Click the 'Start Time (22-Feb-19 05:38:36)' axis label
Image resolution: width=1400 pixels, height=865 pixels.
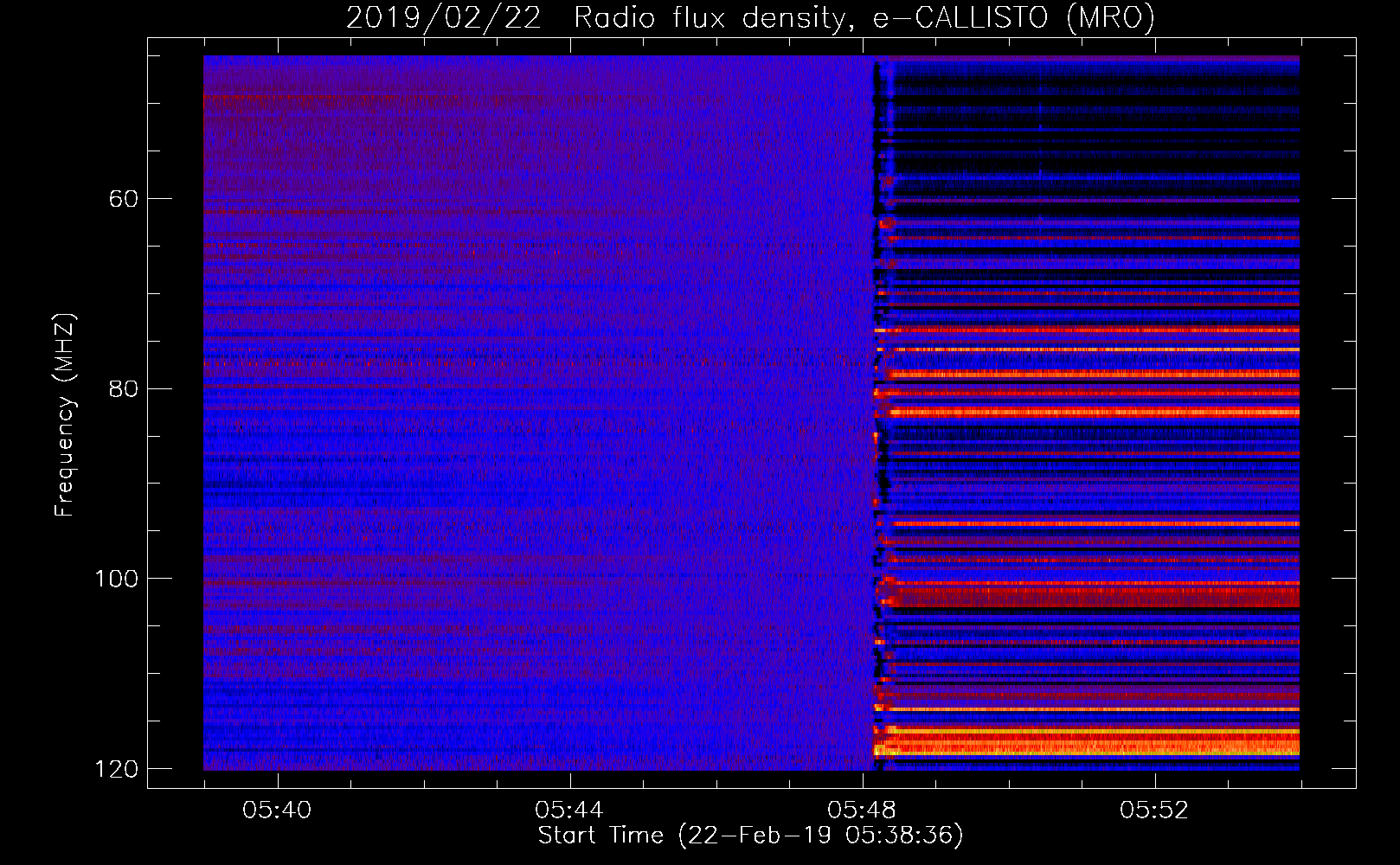(750, 836)
